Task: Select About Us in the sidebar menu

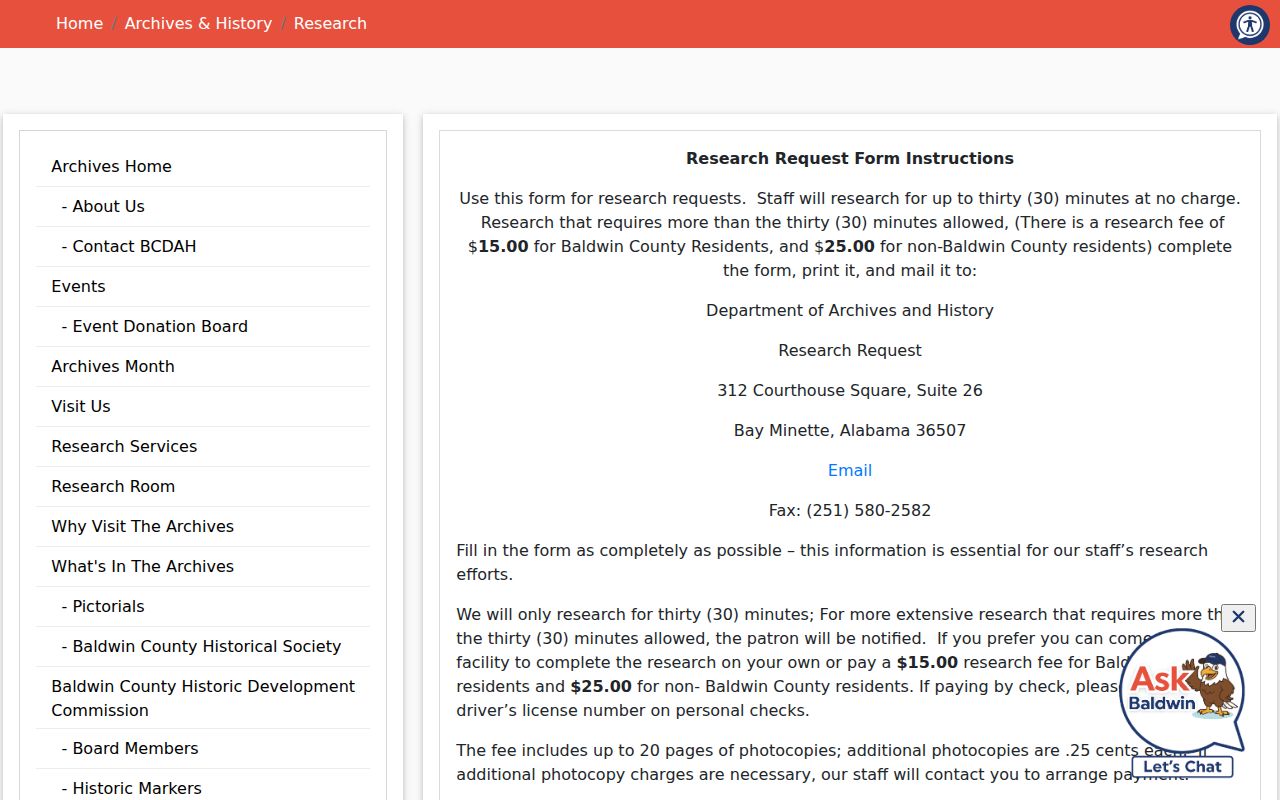Action: coord(203,206)
